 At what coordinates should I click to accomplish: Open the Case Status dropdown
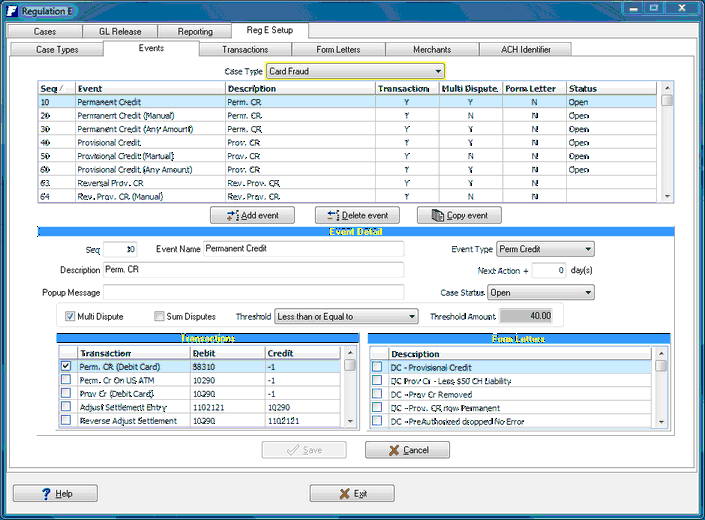point(587,293)
